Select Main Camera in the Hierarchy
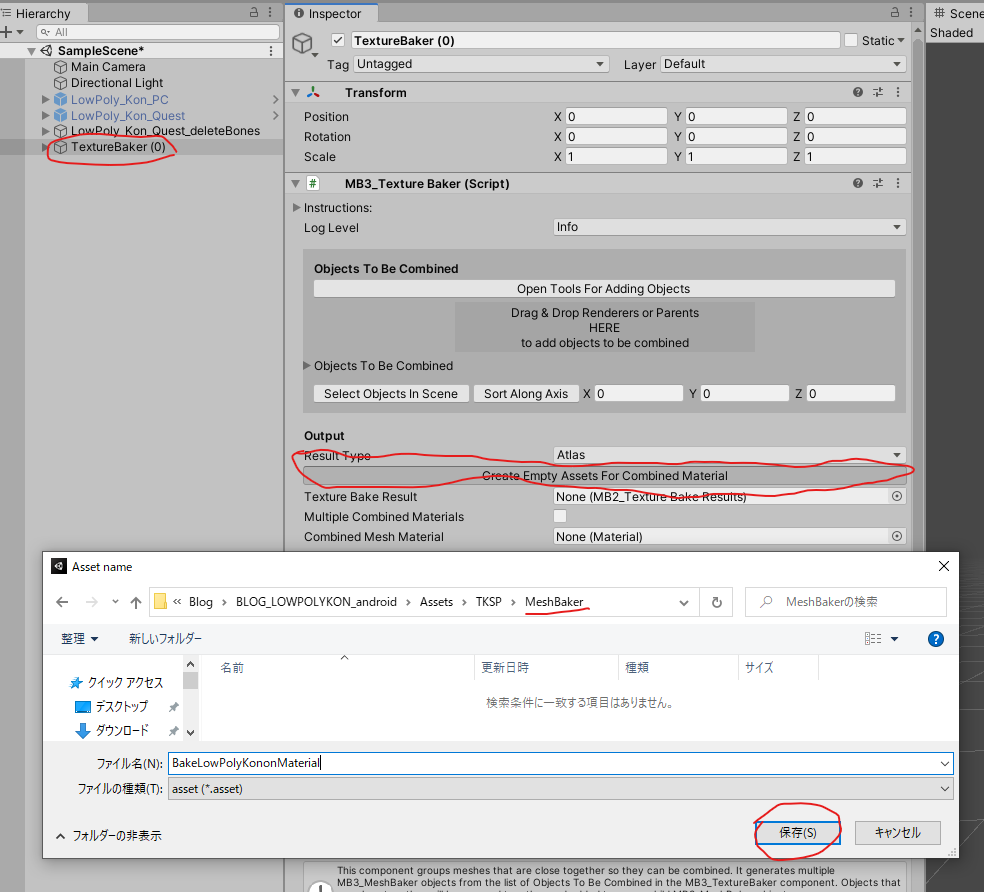The width and height of the screenshot is (984, 892). pyautogui.click(x=108, y=67)
